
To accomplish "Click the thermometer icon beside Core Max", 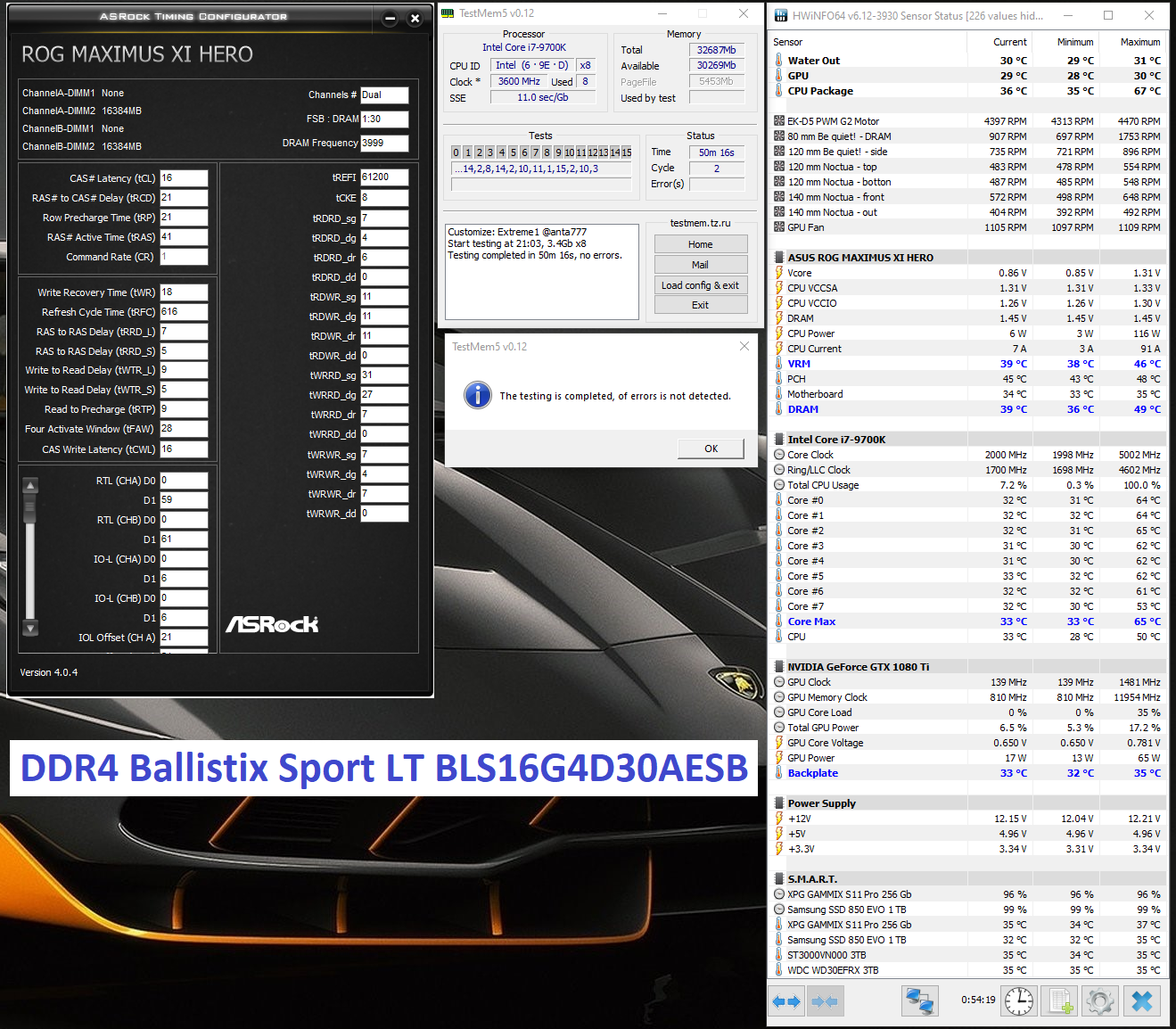I will 779,622.
